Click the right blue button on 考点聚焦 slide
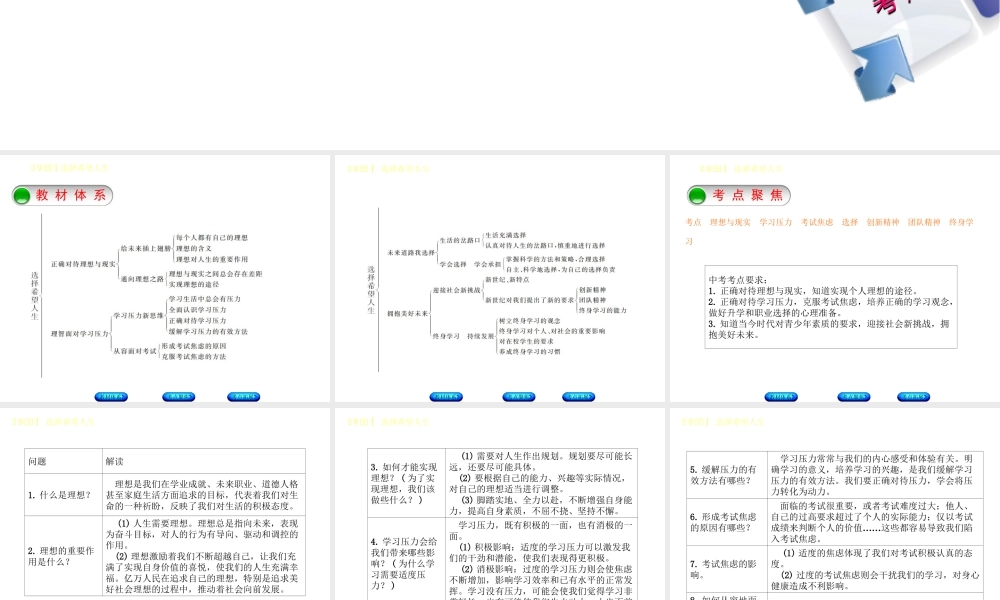The image size is (1000, 600). click(x=913, y=397)
